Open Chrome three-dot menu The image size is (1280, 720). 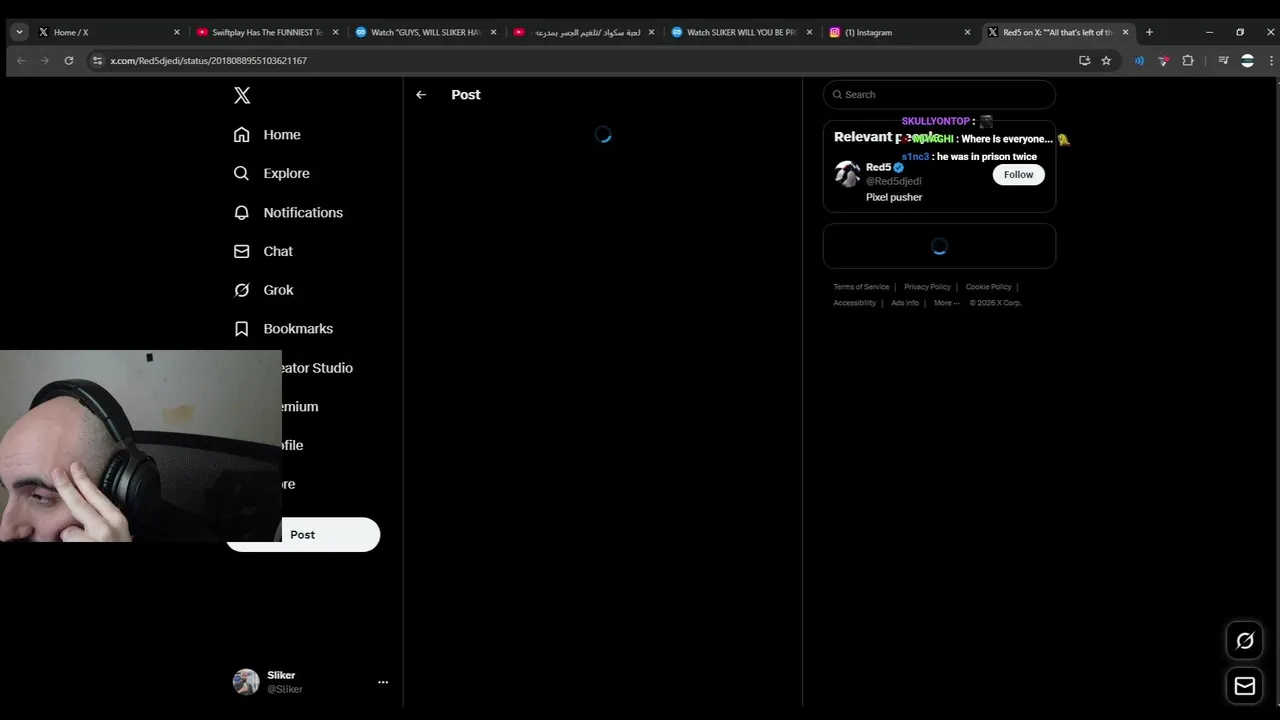click(x=1271, y=60)
